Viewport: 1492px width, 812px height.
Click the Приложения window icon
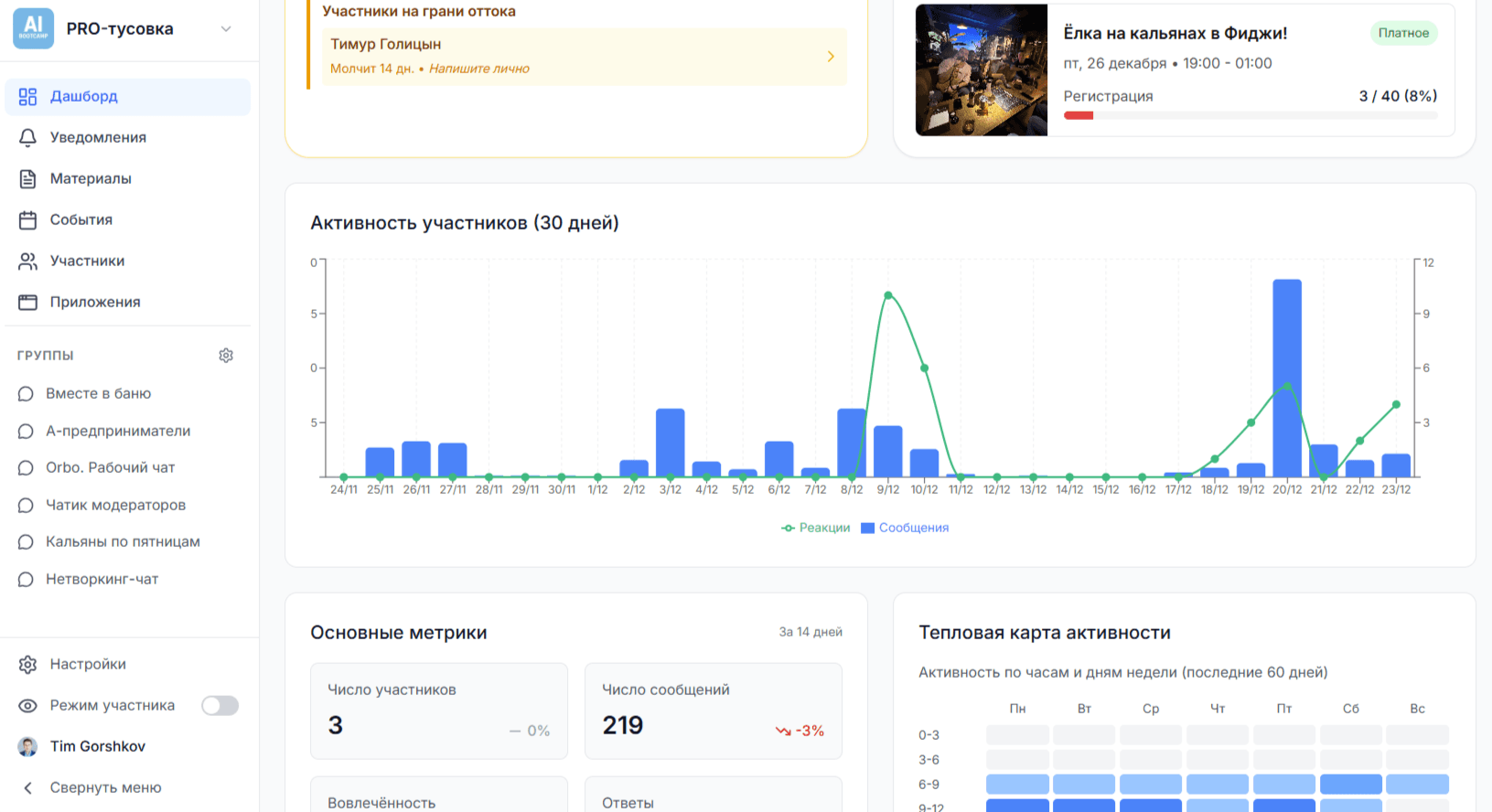click(28, 303)
